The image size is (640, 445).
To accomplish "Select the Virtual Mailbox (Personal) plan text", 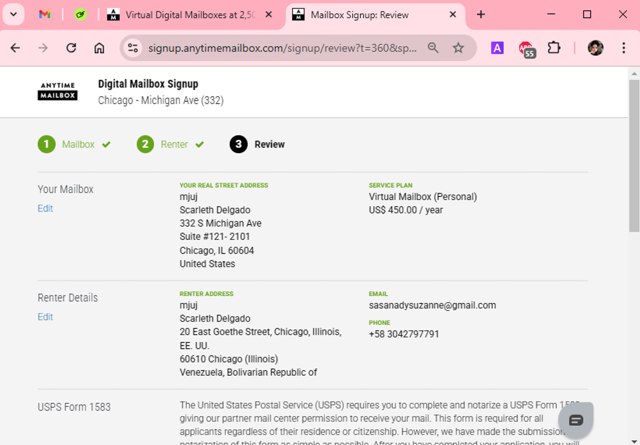I will pyautogui.click(x=422, y=196).
